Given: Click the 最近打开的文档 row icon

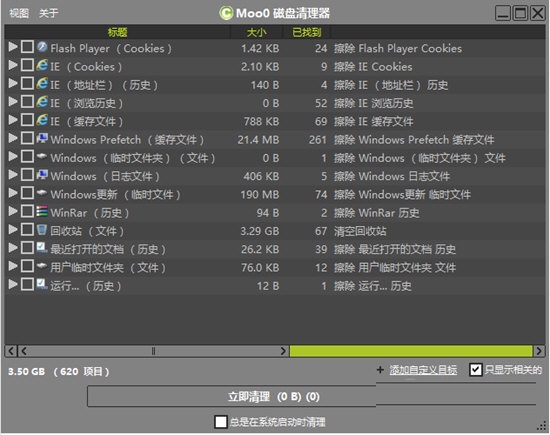Looking at the screenshot, I should pyautogui.click(x=42, y=248).
